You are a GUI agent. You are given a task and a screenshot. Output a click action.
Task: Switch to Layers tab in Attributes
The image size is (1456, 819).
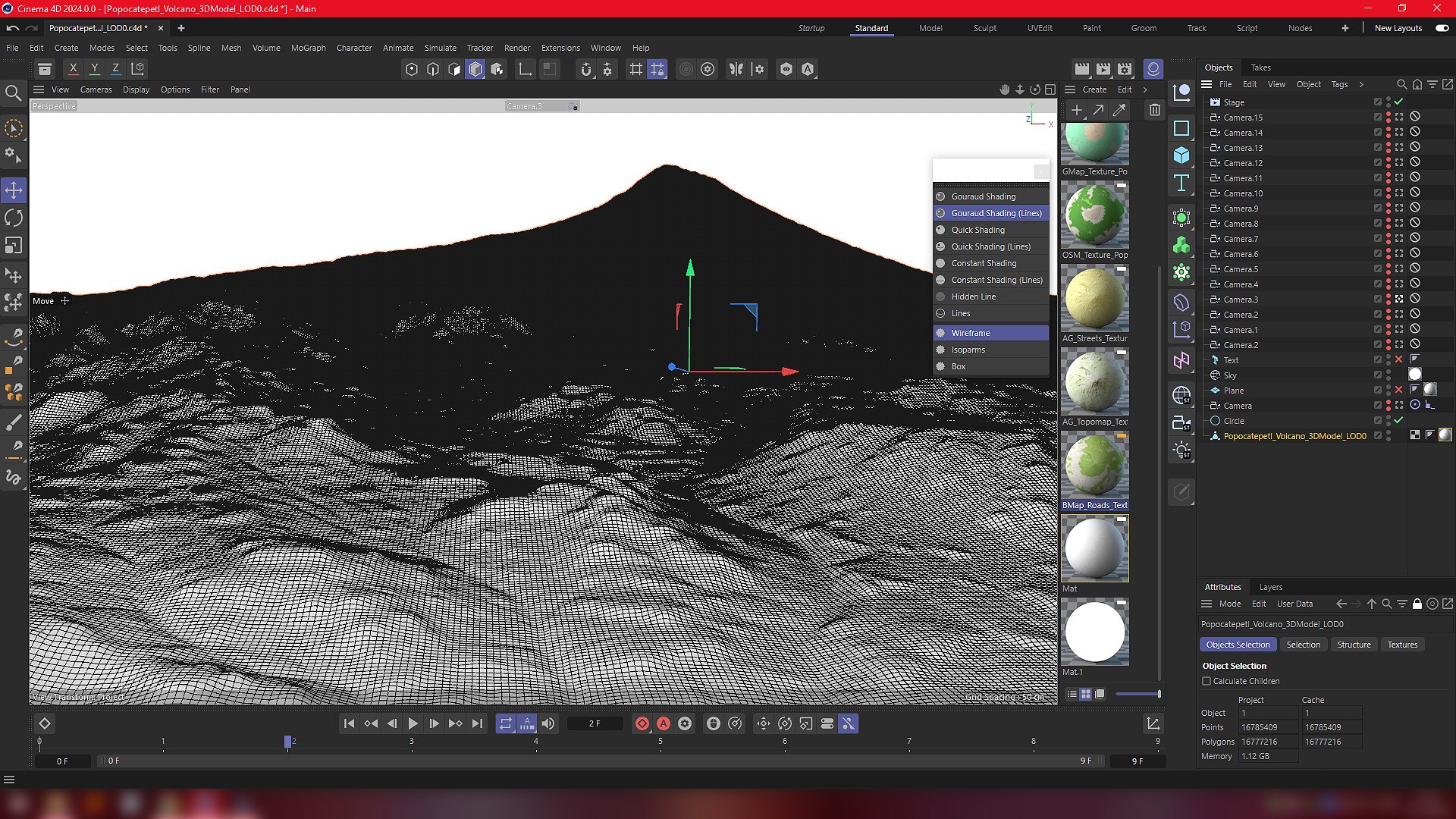point(1271,587)
